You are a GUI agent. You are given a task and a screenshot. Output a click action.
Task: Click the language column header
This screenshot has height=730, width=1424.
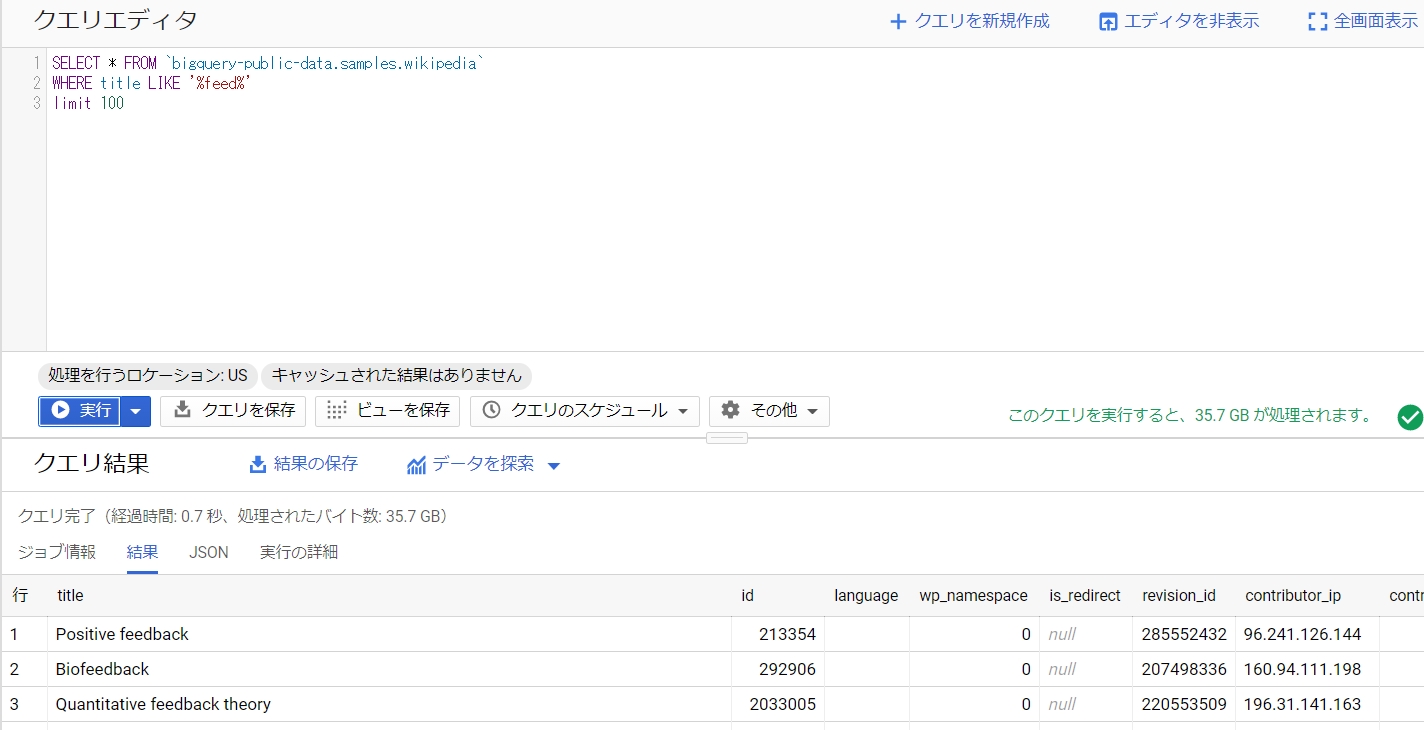tap(866, 596)
